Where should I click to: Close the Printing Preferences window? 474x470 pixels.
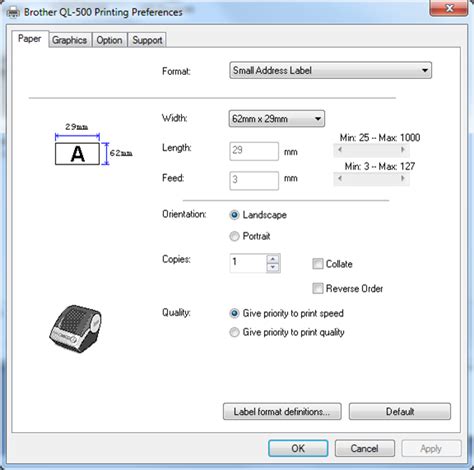click(x=449, y=8)
